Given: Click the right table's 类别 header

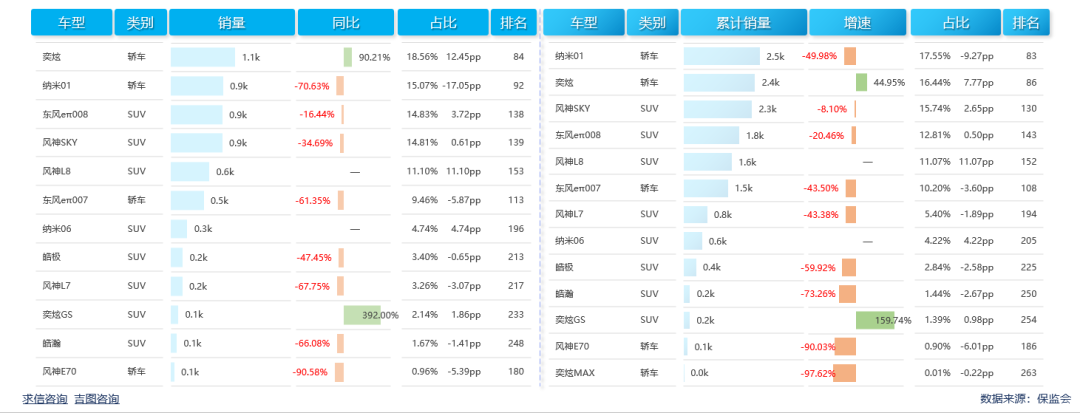Looking at the screenshot, I should point(652,22).
